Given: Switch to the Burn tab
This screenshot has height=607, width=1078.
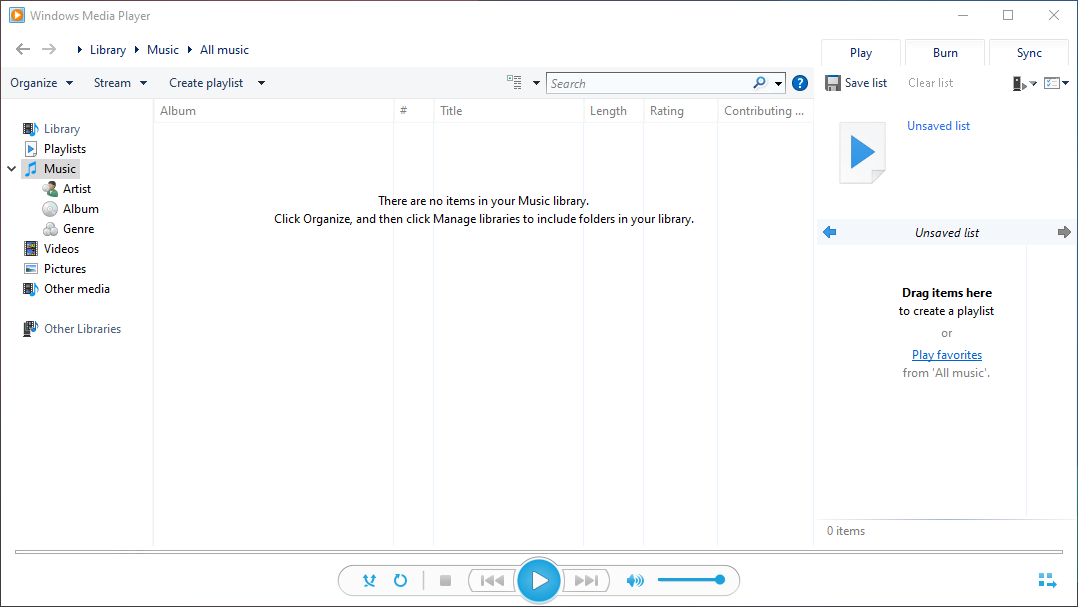Looking at the screenshot, I should (945, 53).
